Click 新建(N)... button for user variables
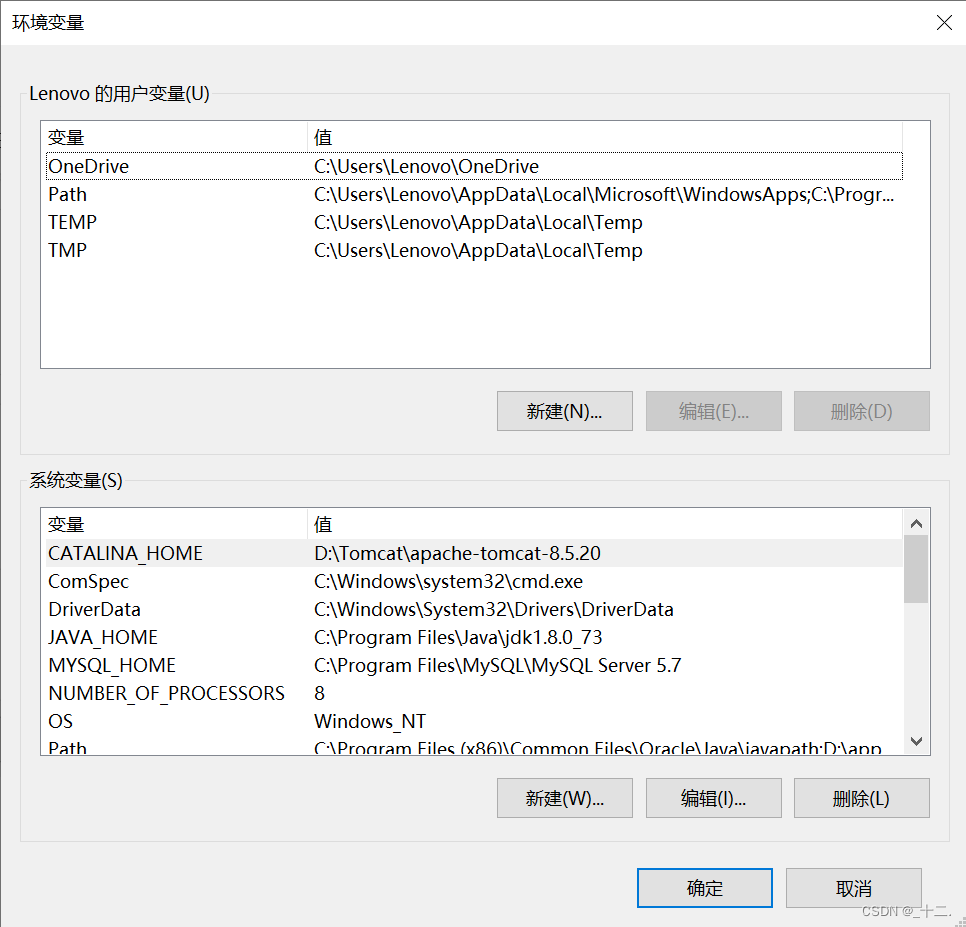 tap(564, 411)
